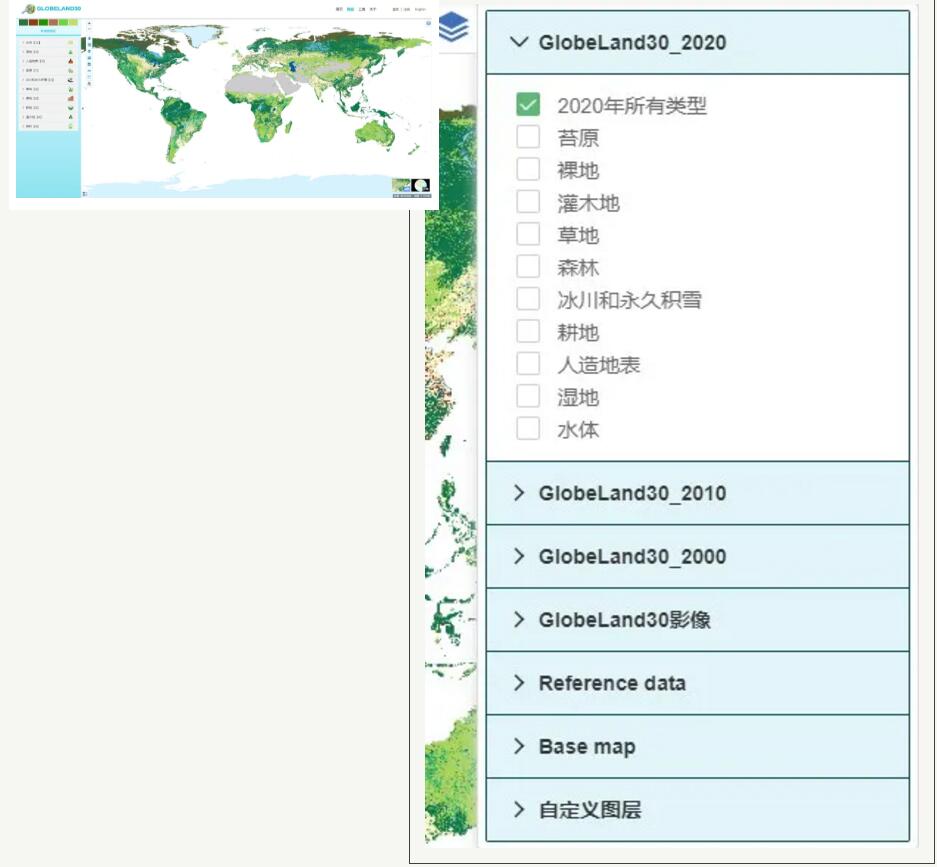Check the 水体 layer checkbox

coord(528,428)
